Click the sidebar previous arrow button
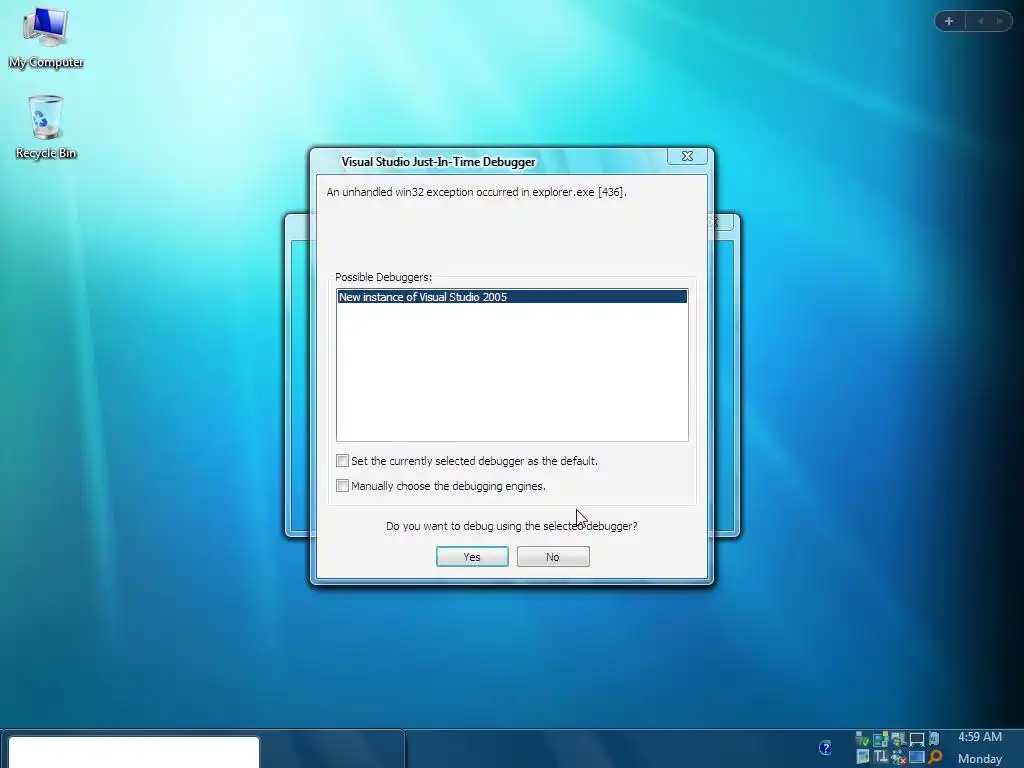The width and height of the screenshot is (1024, 768). (980, 22)
